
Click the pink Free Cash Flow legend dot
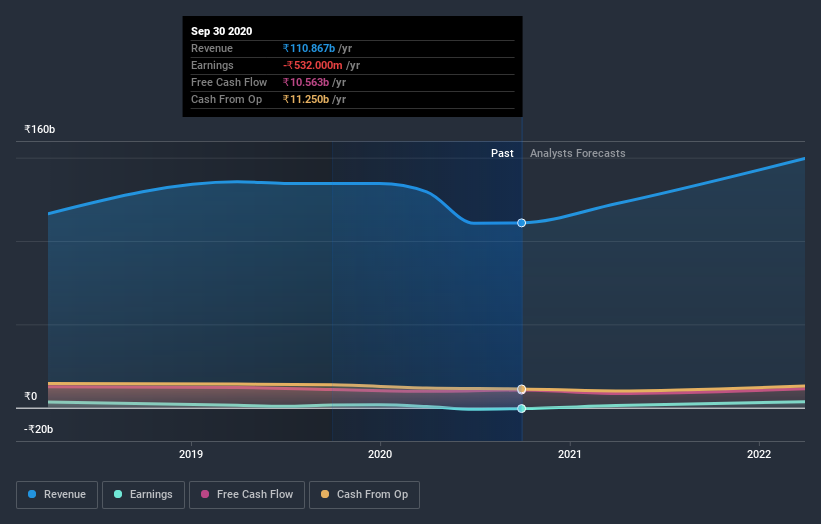(205, 494)
